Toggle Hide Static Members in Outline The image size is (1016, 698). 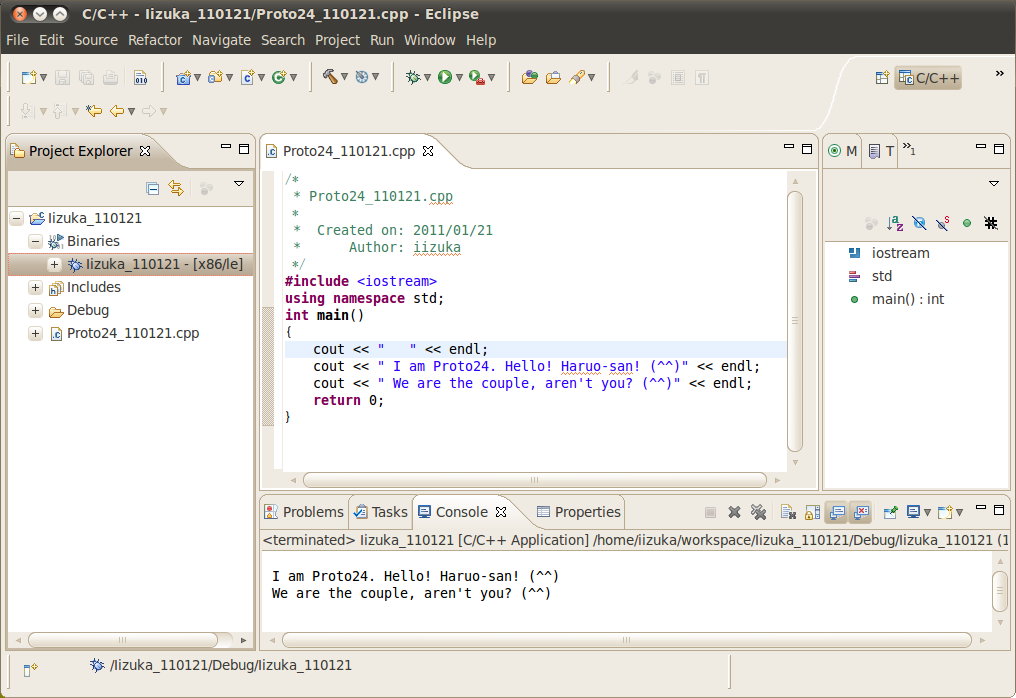[943, 224]
